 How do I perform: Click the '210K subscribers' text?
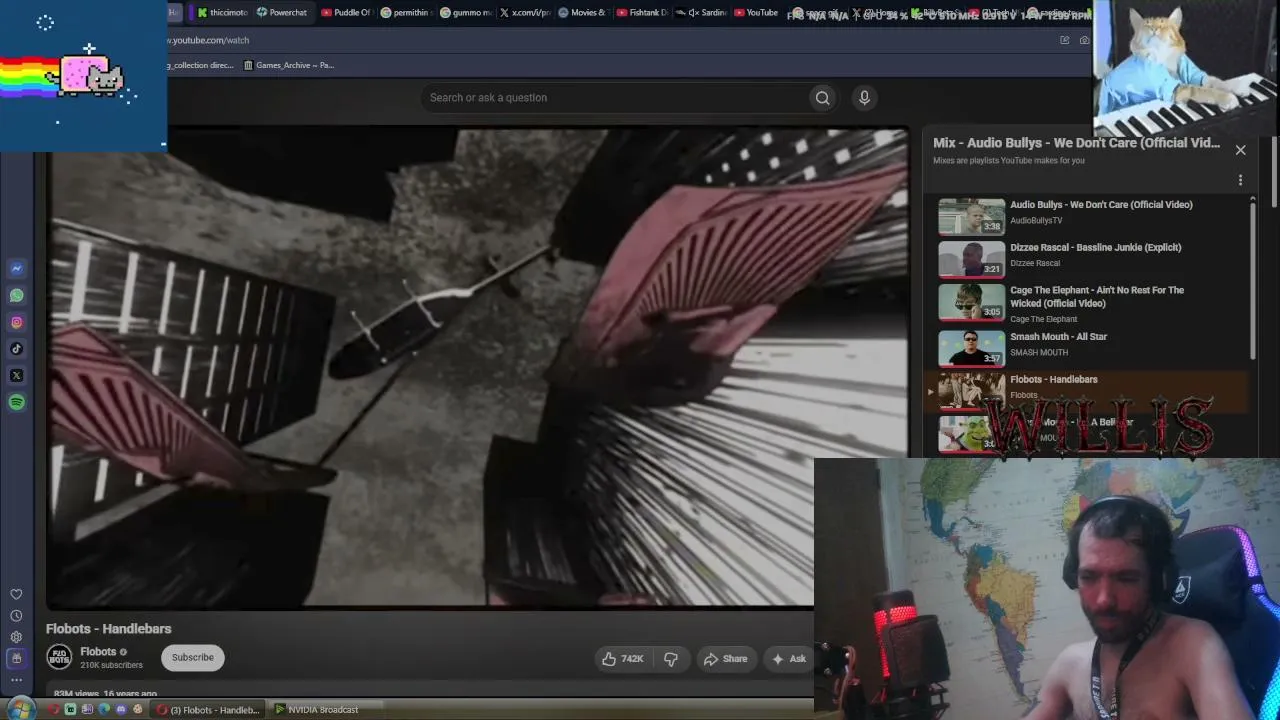tap(111, 665)
